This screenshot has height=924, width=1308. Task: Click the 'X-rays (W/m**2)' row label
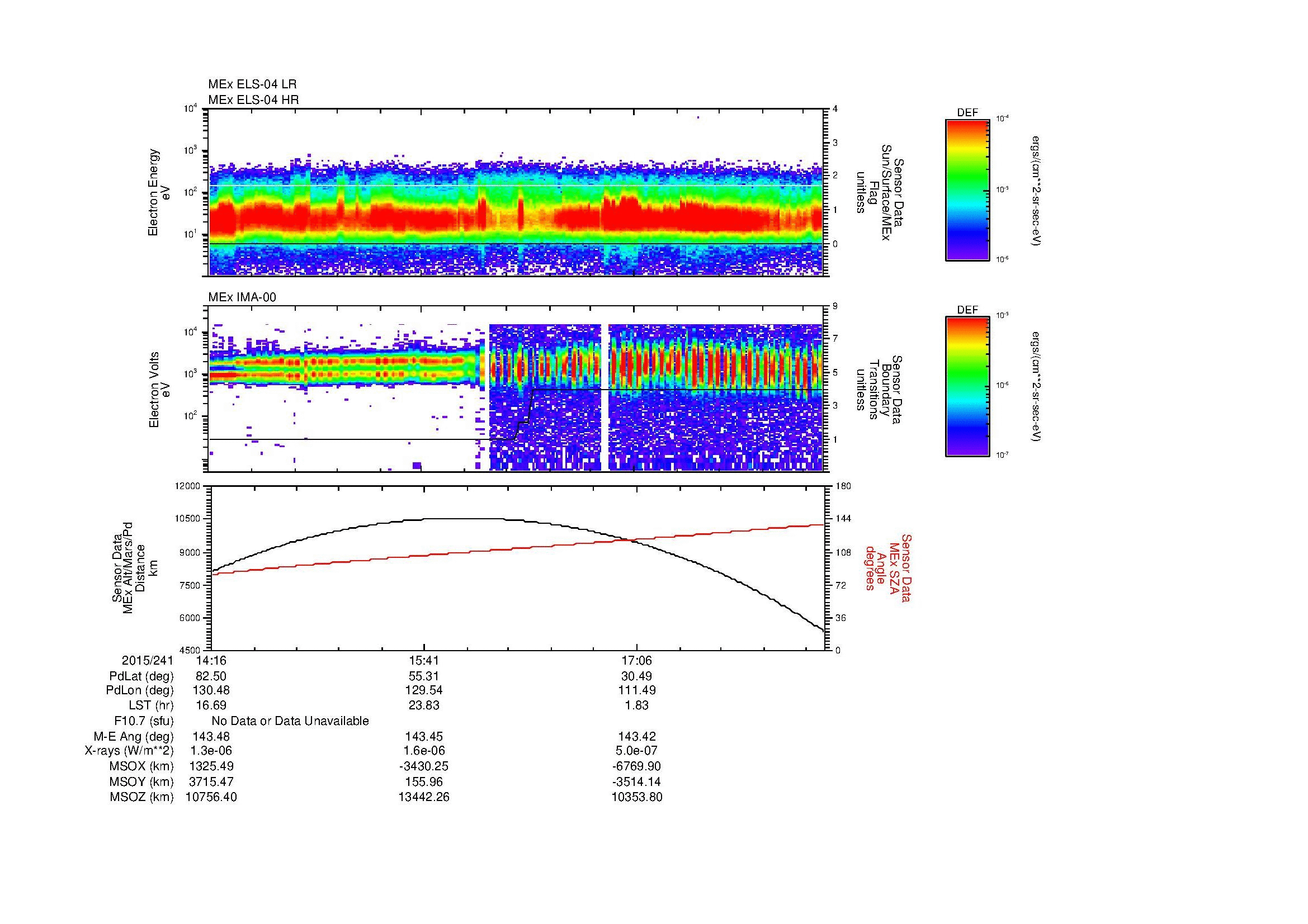coord(129,751)
